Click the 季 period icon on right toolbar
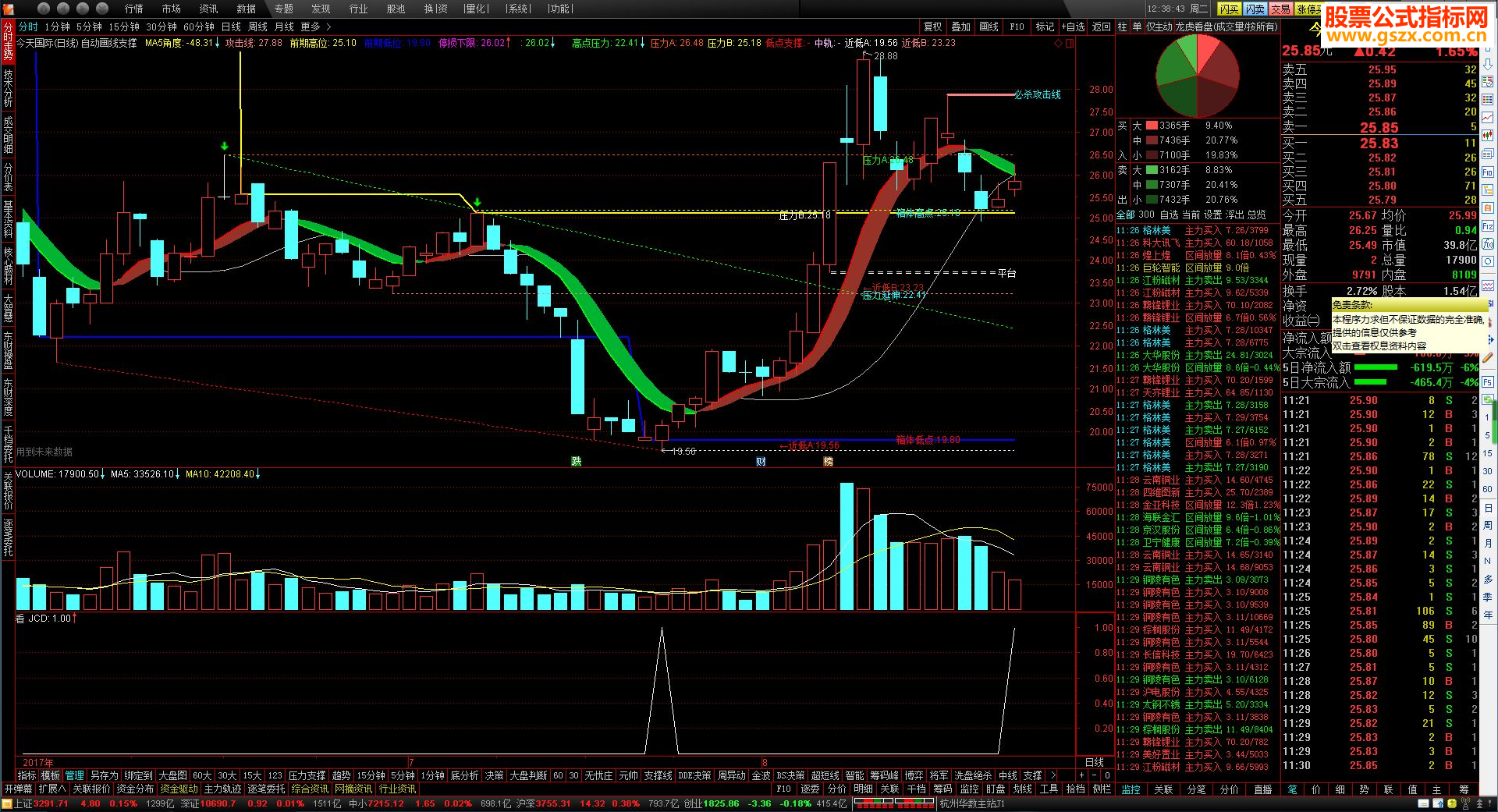Screen dimensions: 1498x812 coord(1488,597)
